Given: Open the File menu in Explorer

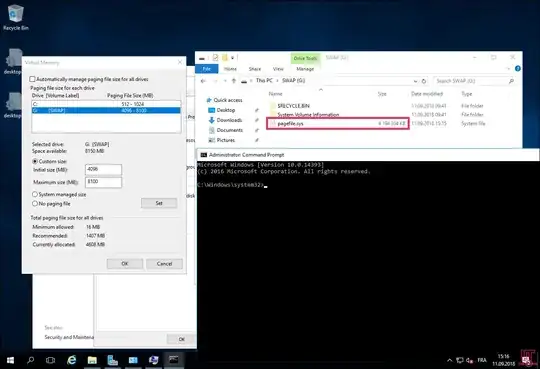Looking at the screenshot, I should (x=207, y=69).
